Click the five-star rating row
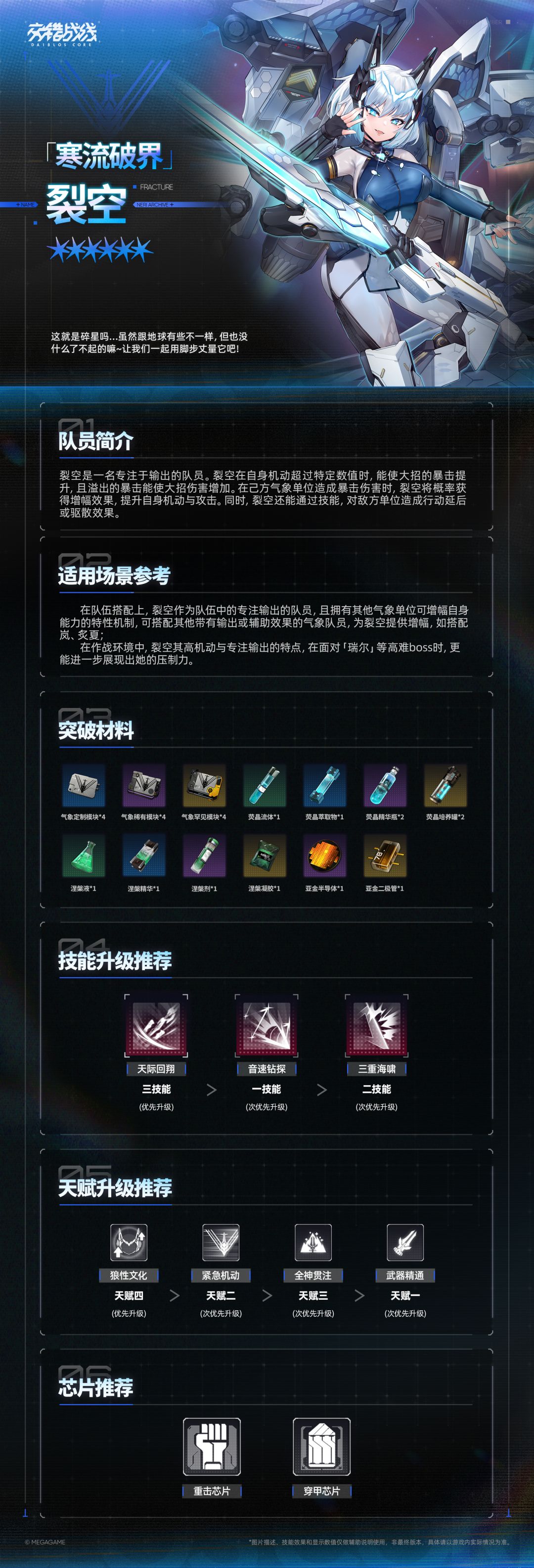The image size is (534, 1568). click(x=100, y=249)
